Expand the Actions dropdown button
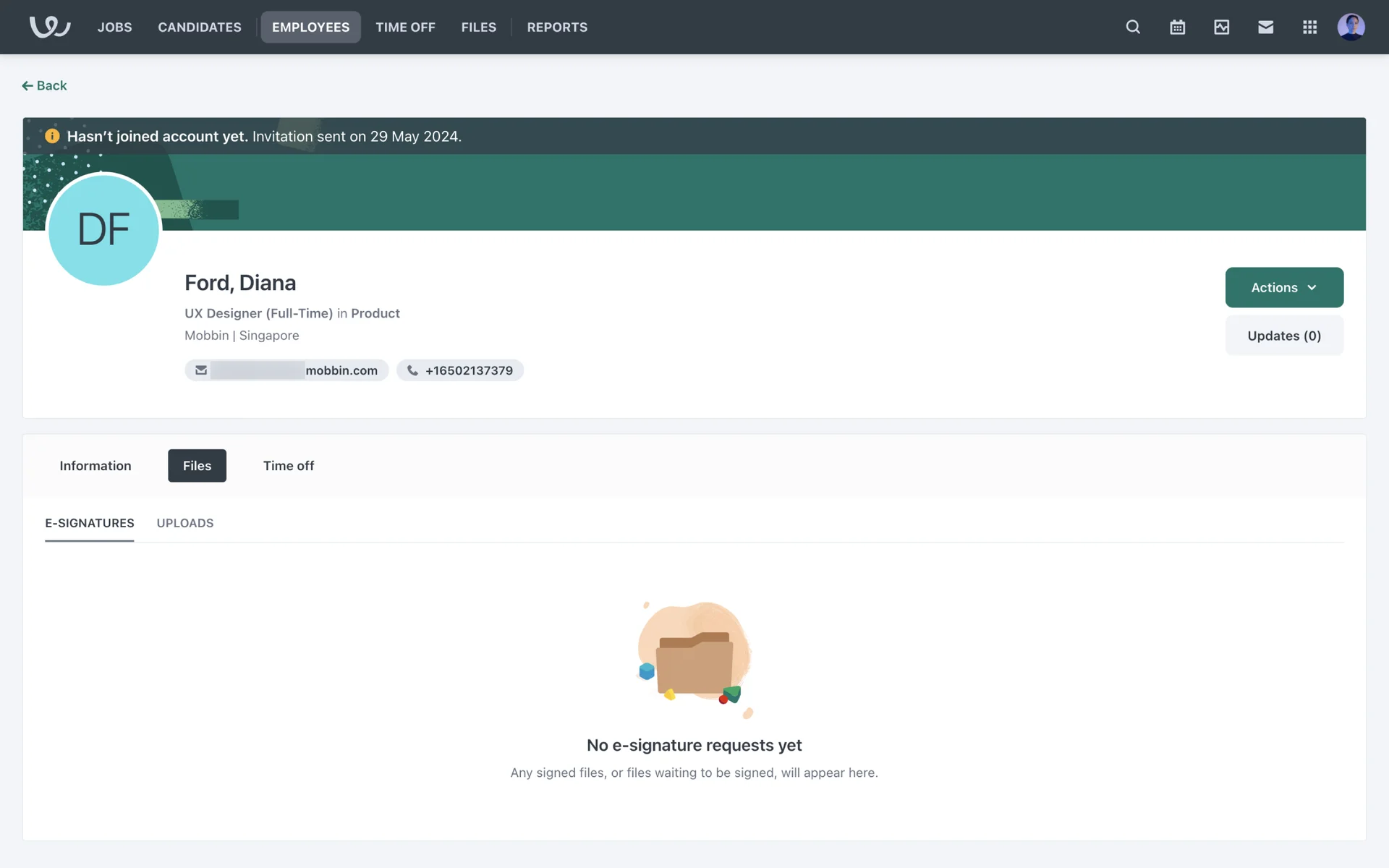The image size is (1389, 868). [1283, 287]
